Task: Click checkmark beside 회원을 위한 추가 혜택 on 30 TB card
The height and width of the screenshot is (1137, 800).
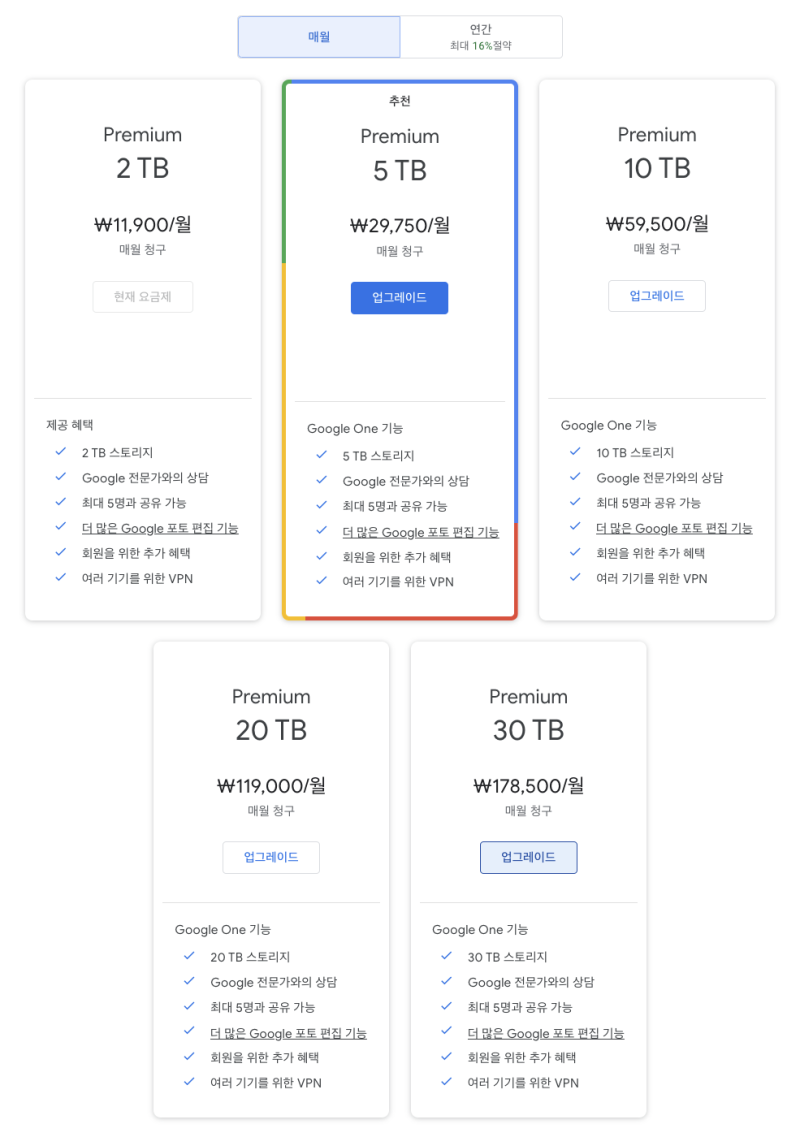Action: click(x=446, y=1058)
